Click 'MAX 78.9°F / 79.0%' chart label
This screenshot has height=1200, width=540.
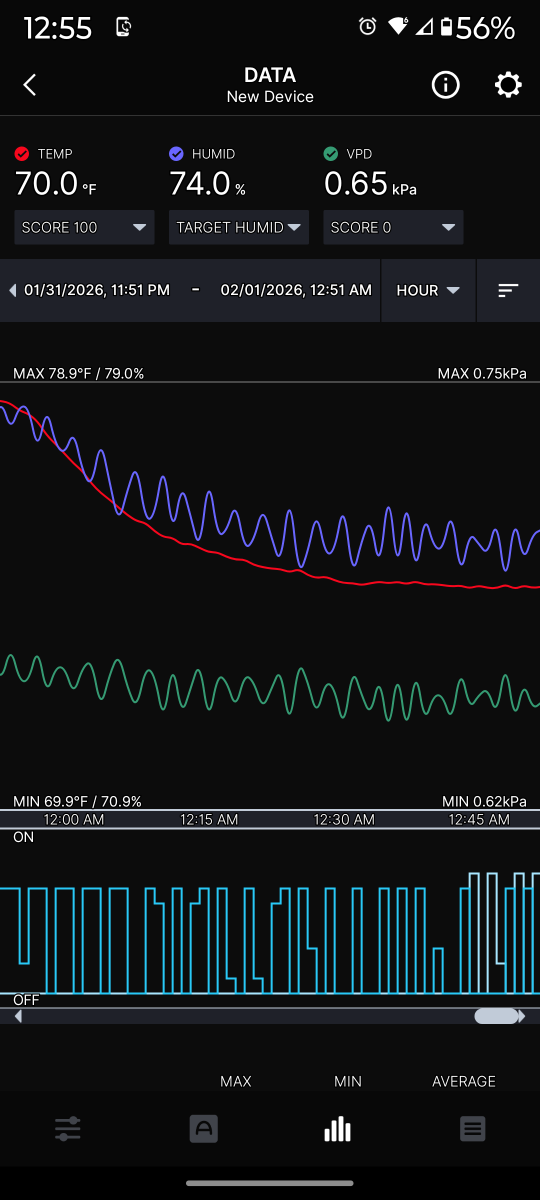(79, 373)
